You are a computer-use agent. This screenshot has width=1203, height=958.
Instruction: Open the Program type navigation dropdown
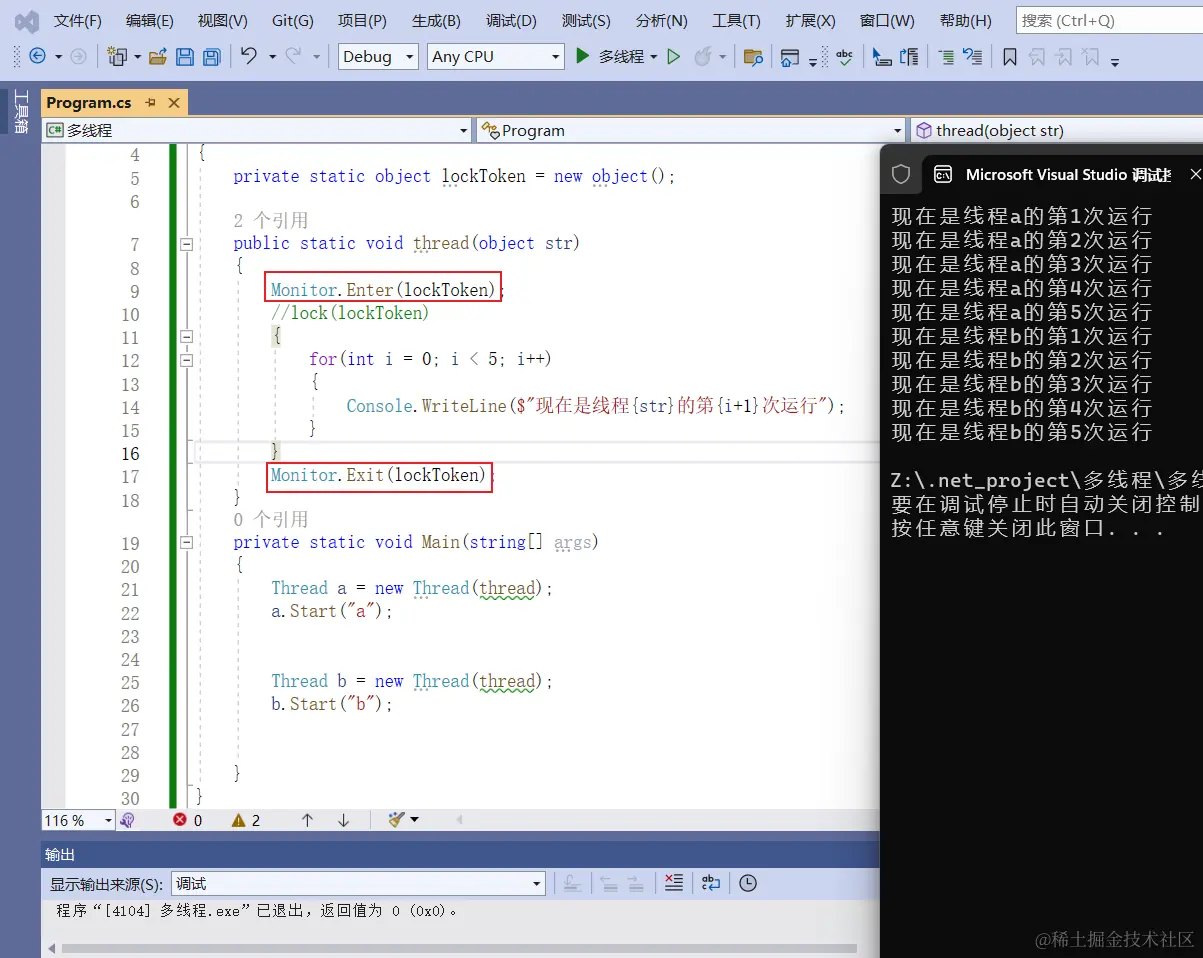(x=690, y=130)
